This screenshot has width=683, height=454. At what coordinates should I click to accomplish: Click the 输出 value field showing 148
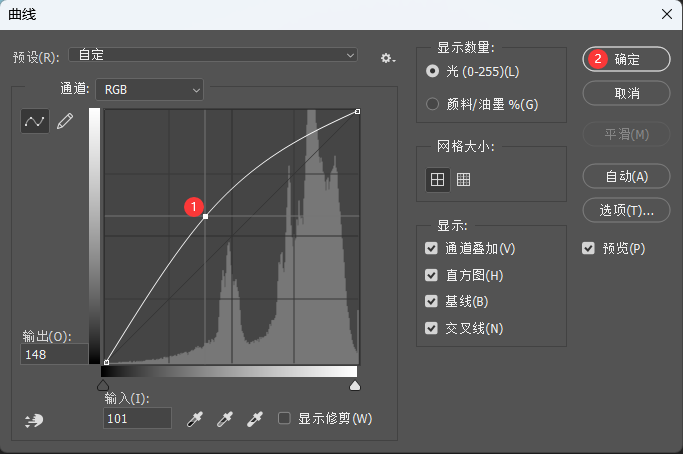(54, 354)
